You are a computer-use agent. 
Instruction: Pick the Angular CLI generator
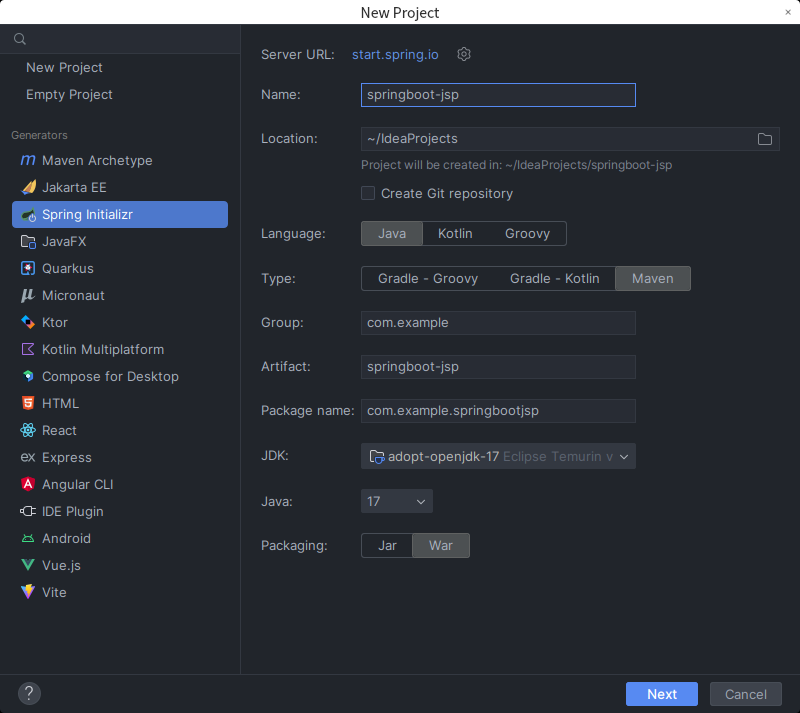tap(77, 485)
